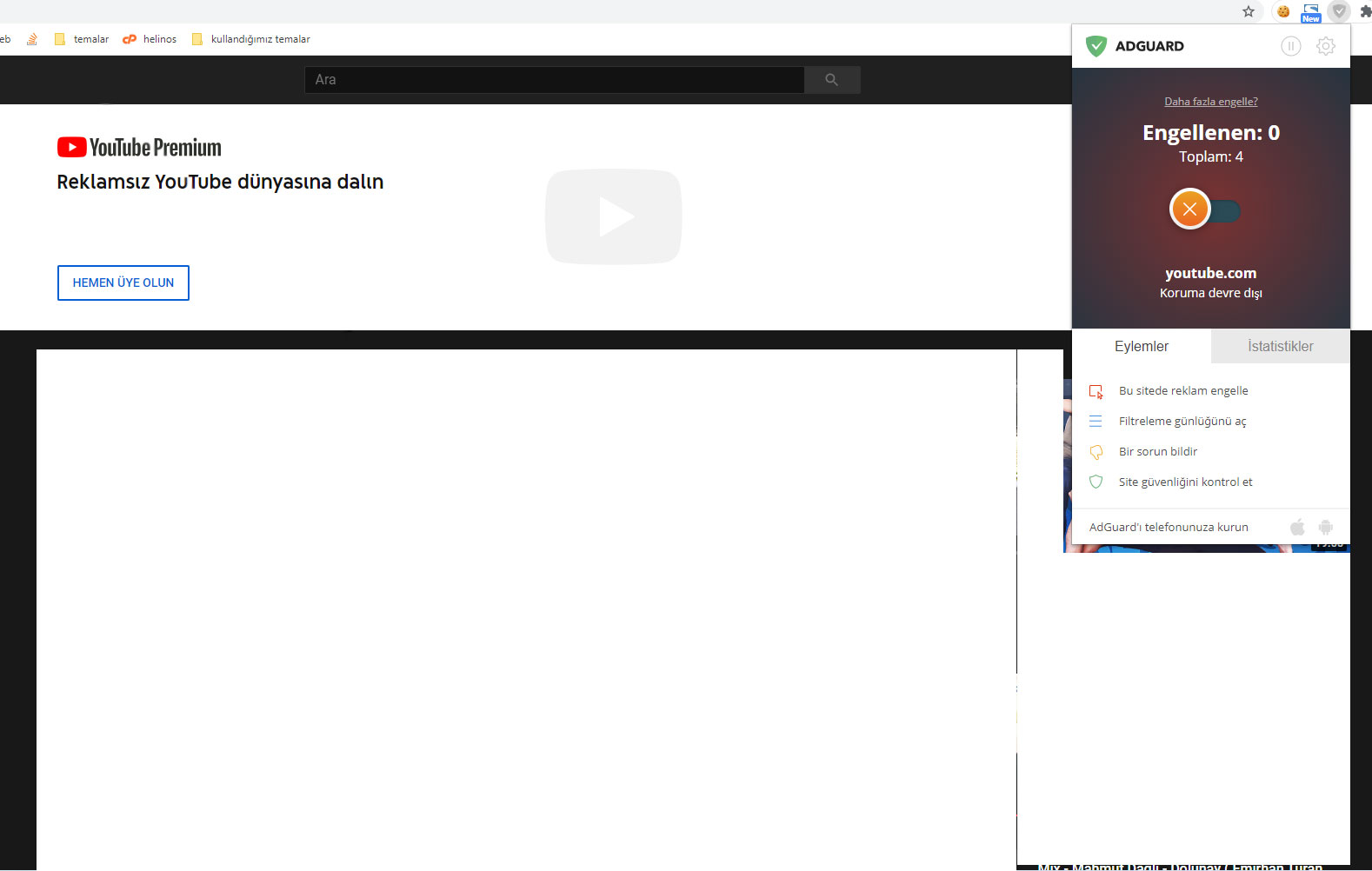Open the Stack Overflow bookmark icon
Viewport: 1372px width, 871px height.
(x=32, y=39)
